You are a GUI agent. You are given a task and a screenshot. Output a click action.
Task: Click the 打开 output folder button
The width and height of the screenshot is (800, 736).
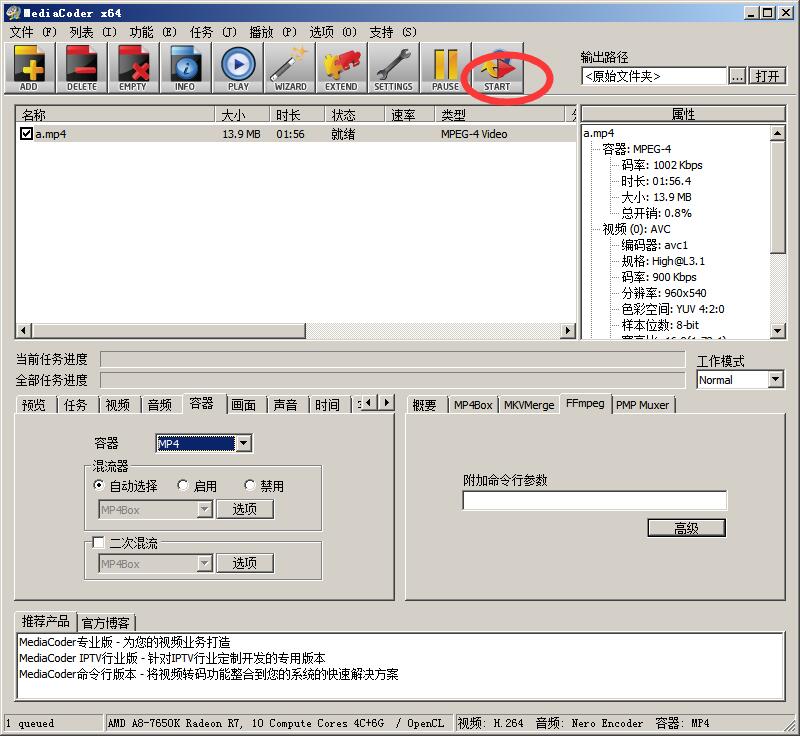click(x=767, y=76)
